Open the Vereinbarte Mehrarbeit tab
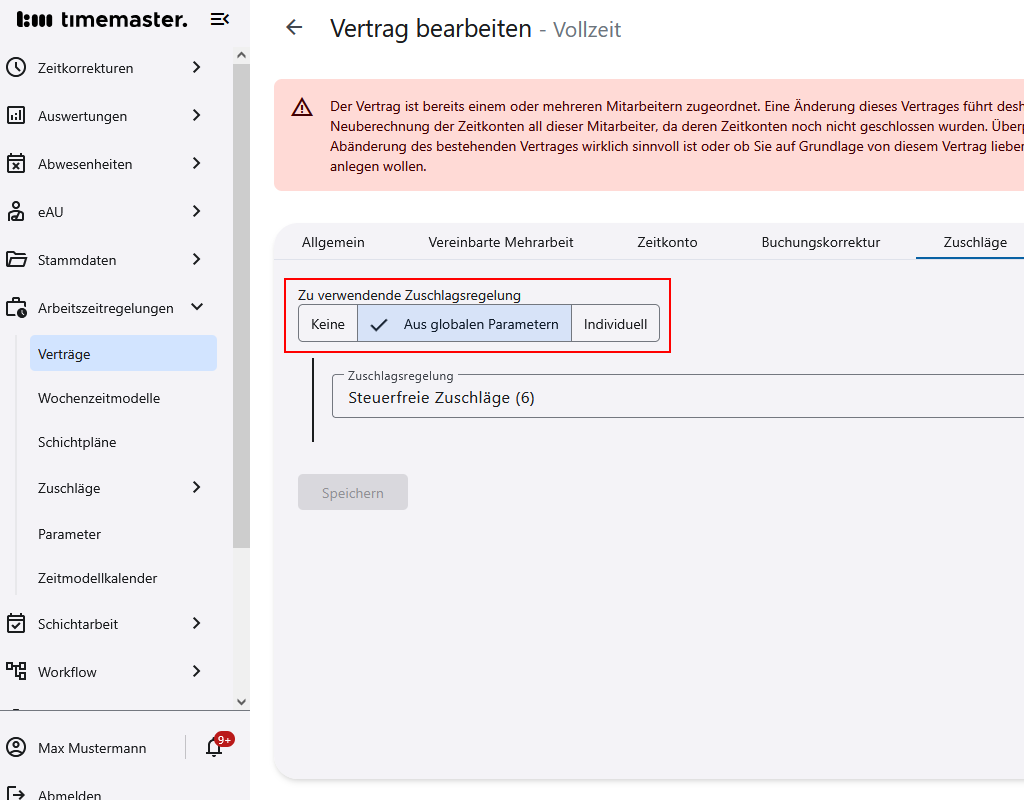 point(501,242)
